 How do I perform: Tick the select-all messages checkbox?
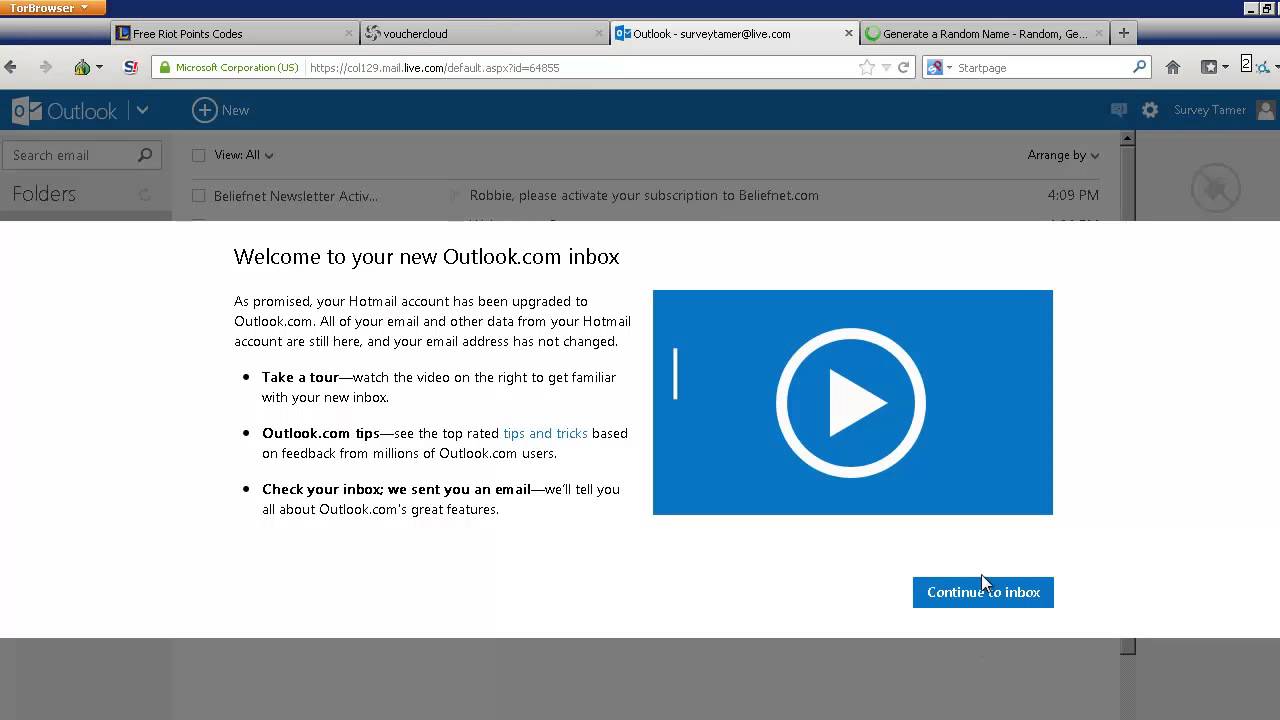pos(198,155)
